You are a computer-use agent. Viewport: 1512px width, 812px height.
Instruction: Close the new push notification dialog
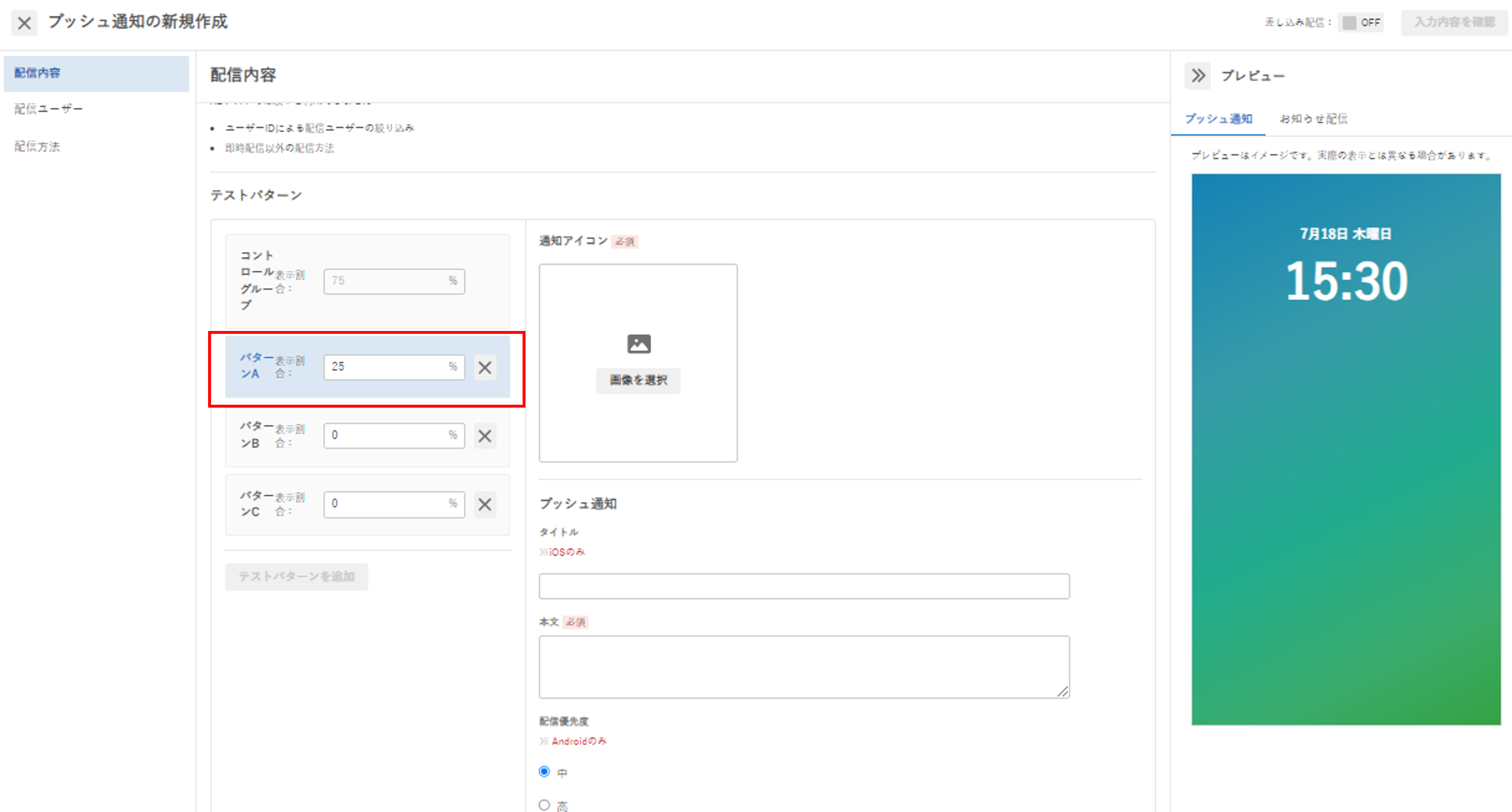(x=24, y=23)
